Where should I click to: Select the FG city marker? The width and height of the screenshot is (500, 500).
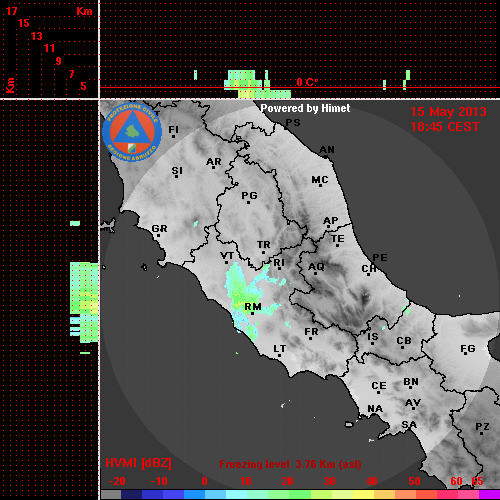(x=467, y=350)
